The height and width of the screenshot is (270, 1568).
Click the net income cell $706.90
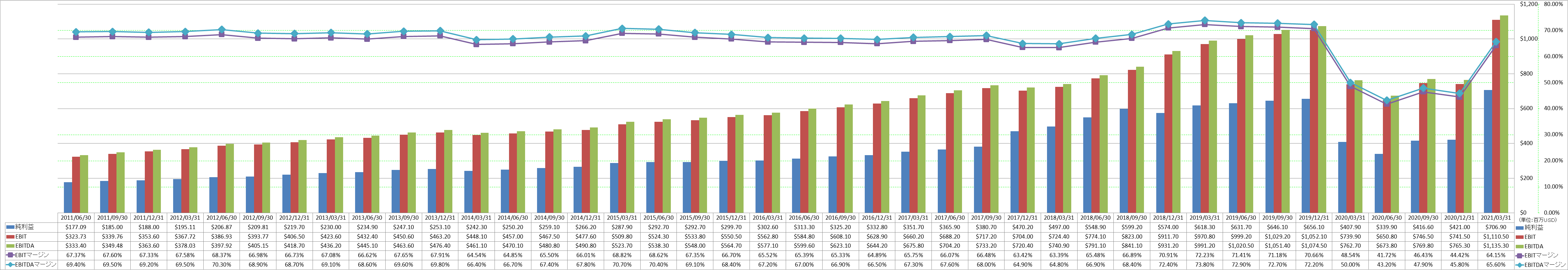[x=1496, y=227]
